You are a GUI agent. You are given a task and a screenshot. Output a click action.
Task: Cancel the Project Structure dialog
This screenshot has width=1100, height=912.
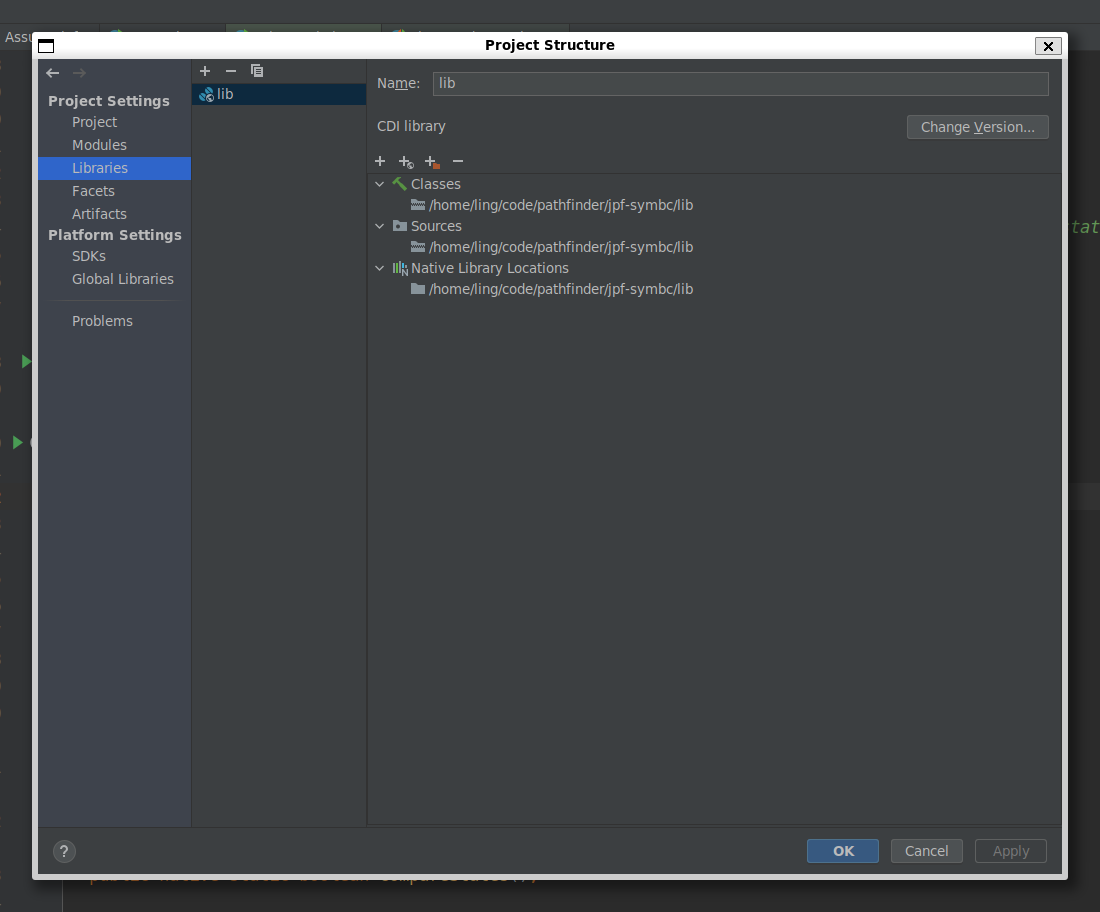[x=926, y=851]
